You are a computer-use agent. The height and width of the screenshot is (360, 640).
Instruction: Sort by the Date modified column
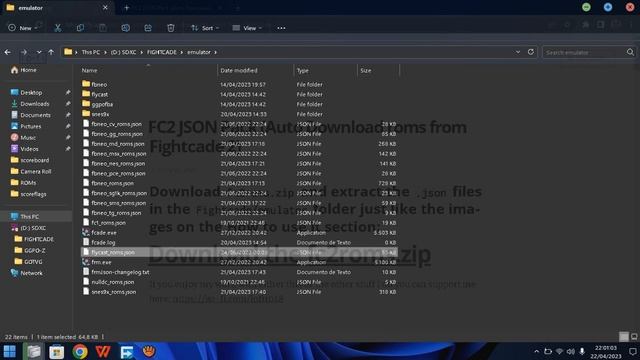coord(239,71)
